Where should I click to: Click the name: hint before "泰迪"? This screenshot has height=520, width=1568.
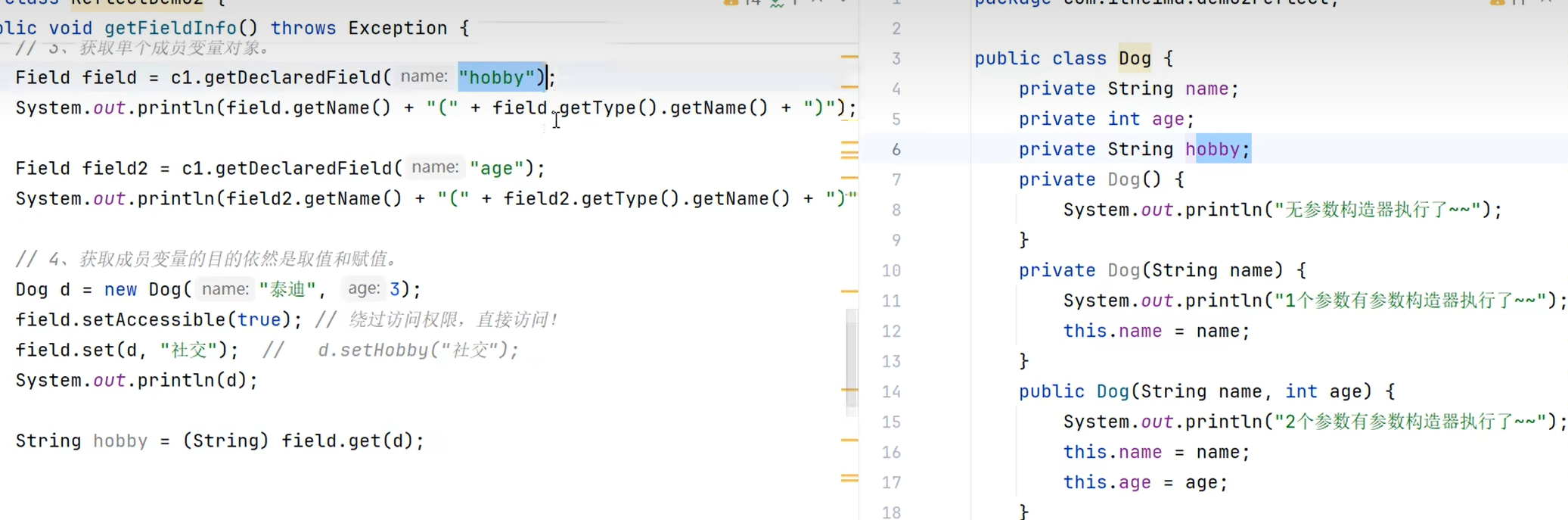[225, 288]
